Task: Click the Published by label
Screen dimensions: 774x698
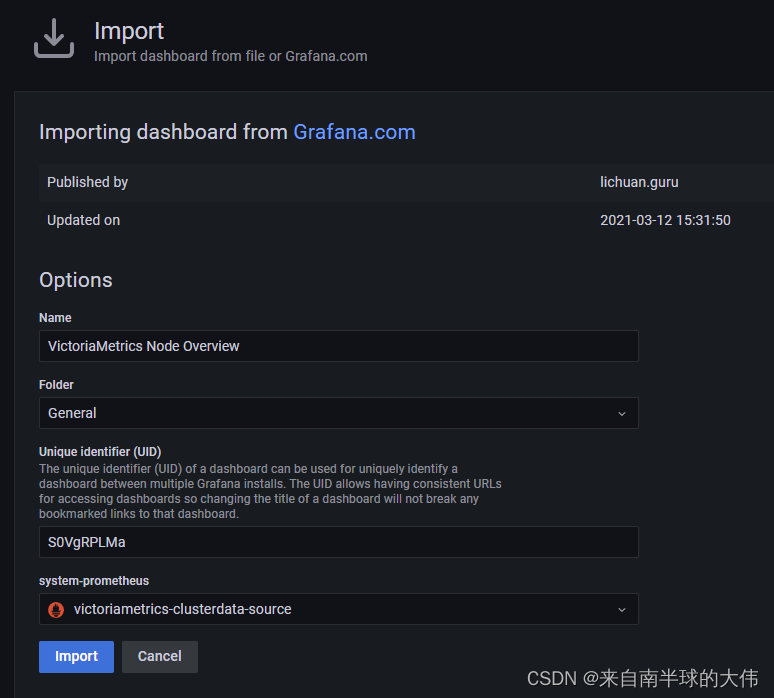Action: (x=87, y=182)
